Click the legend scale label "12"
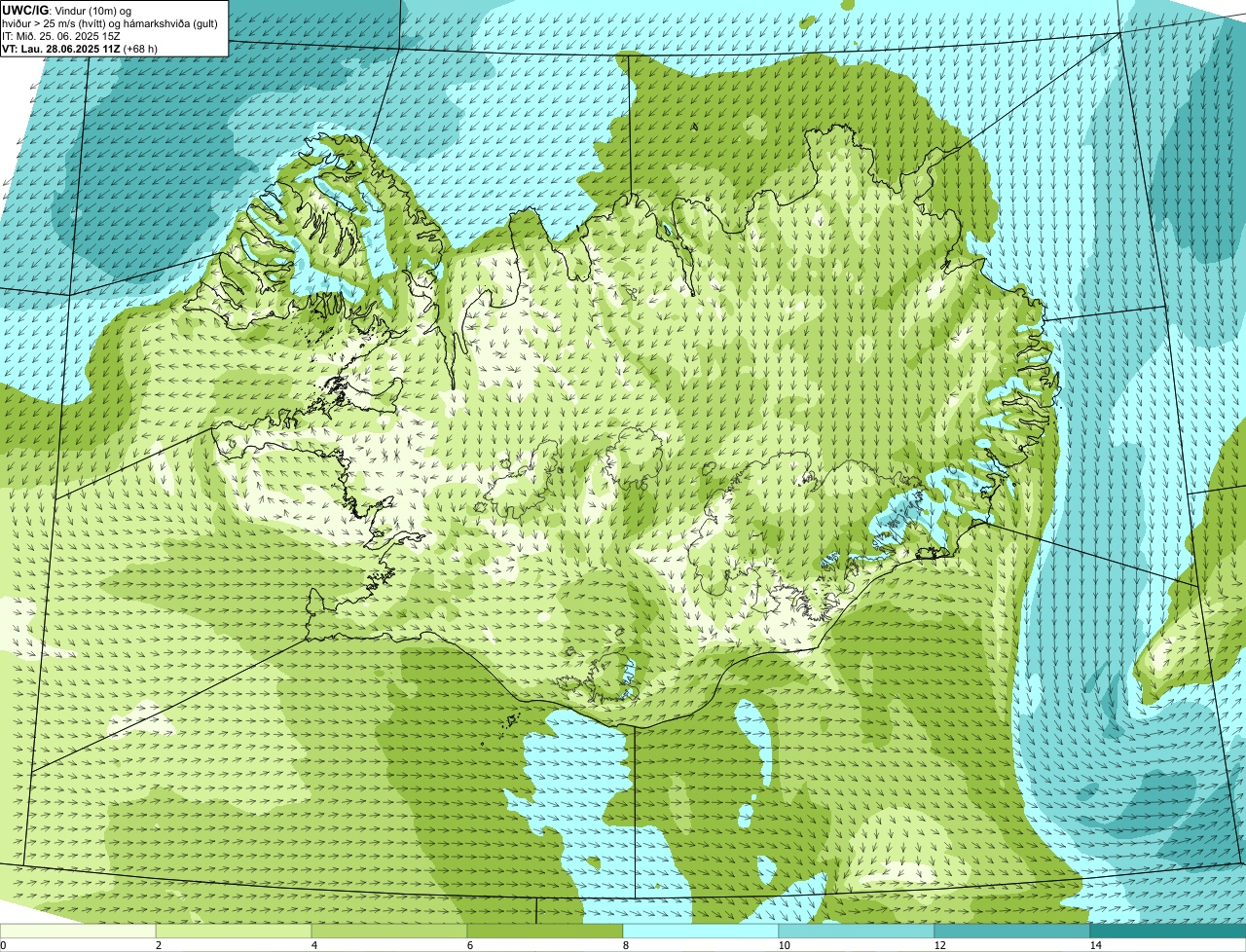 (x=939, y=945)
